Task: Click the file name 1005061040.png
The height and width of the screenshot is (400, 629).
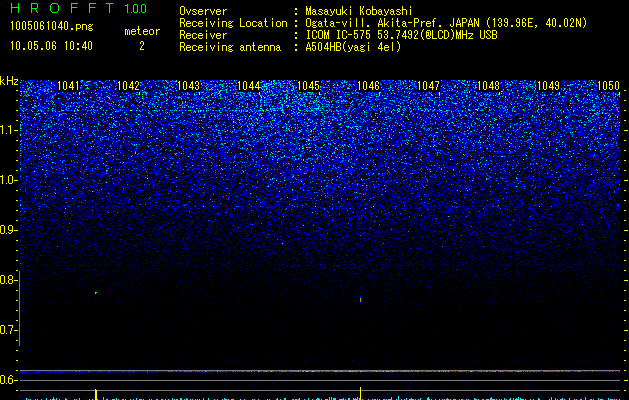Action: 52,26
